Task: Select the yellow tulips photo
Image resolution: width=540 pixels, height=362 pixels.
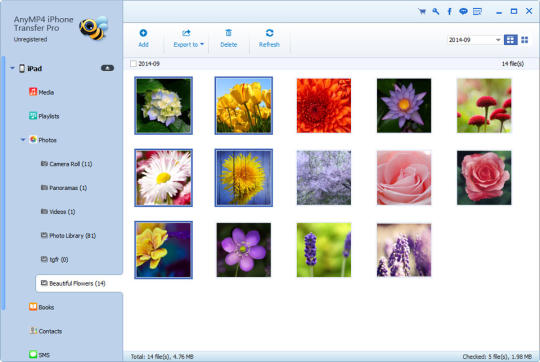Action: [243, 105]
